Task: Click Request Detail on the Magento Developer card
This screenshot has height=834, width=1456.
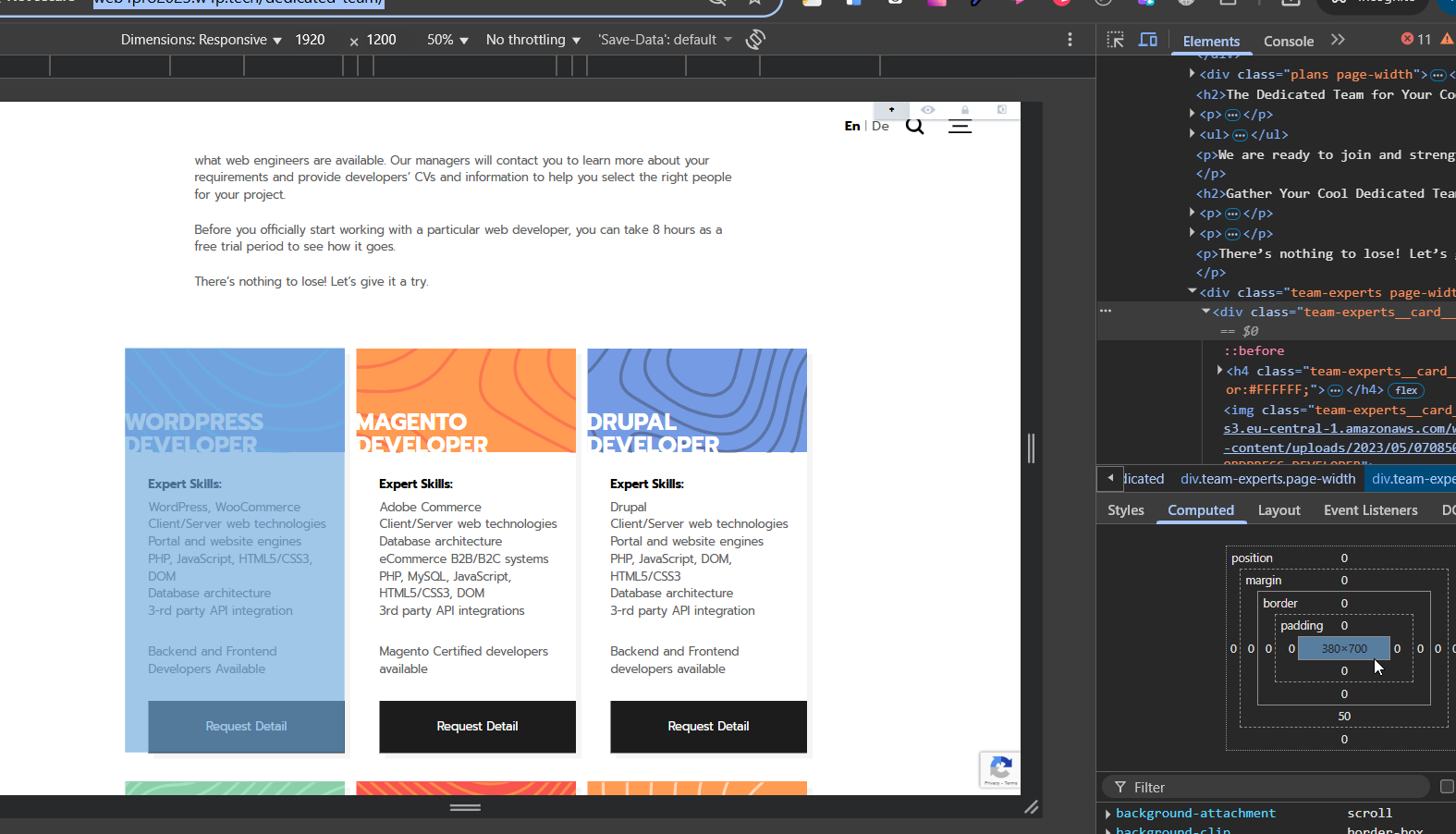Action: (477, 727)
